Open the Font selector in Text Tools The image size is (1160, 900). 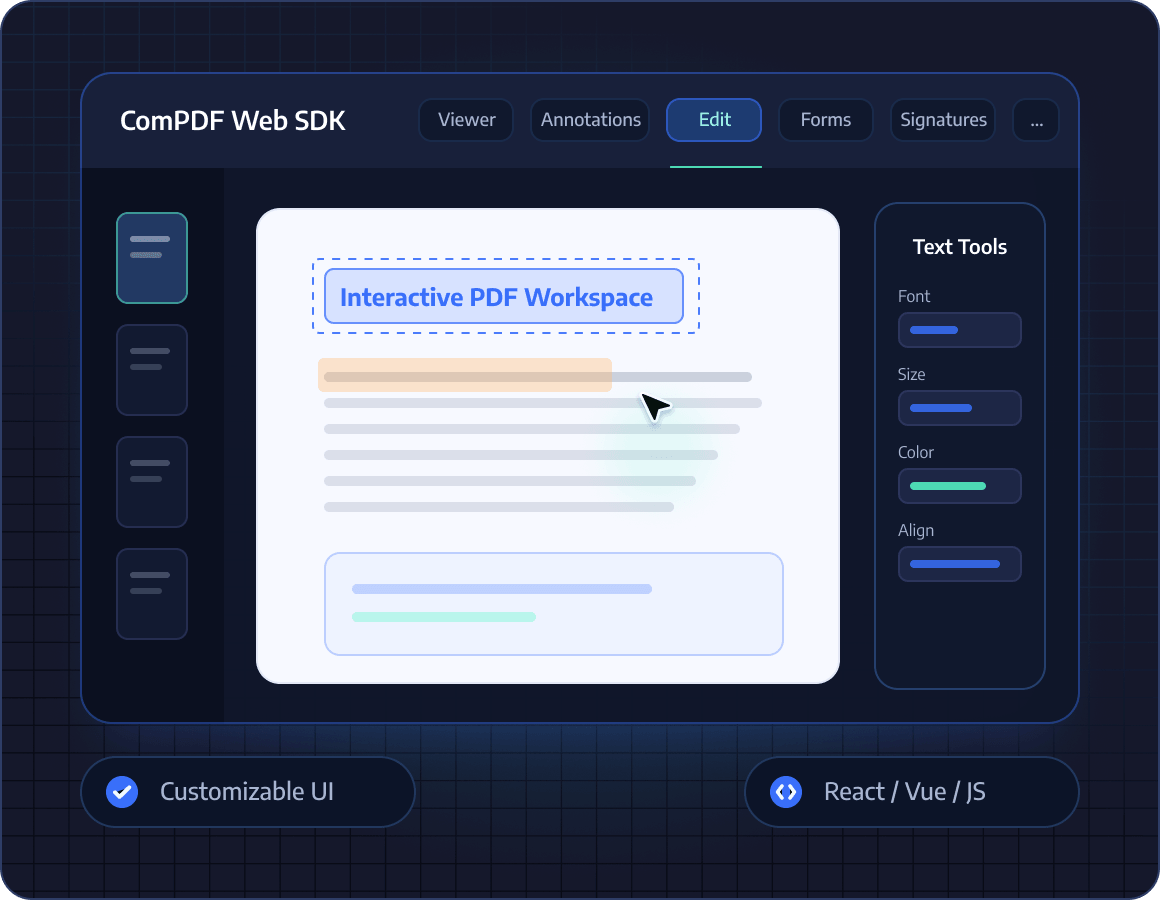click(960, 330)
